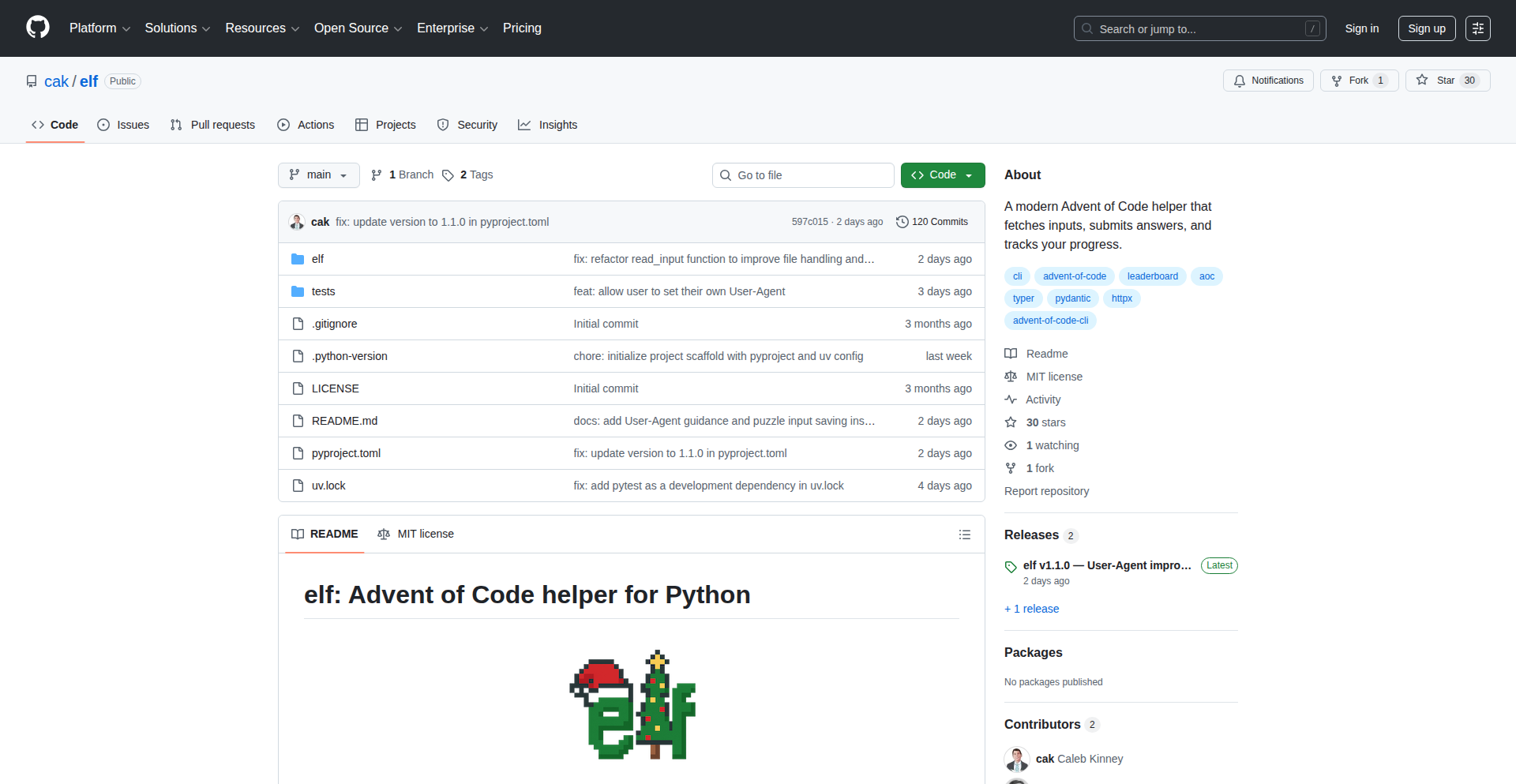Open the green Code dropdown button
This screenshot has height=784, width=1516.
pyautogui.click(x=942, y=175)
